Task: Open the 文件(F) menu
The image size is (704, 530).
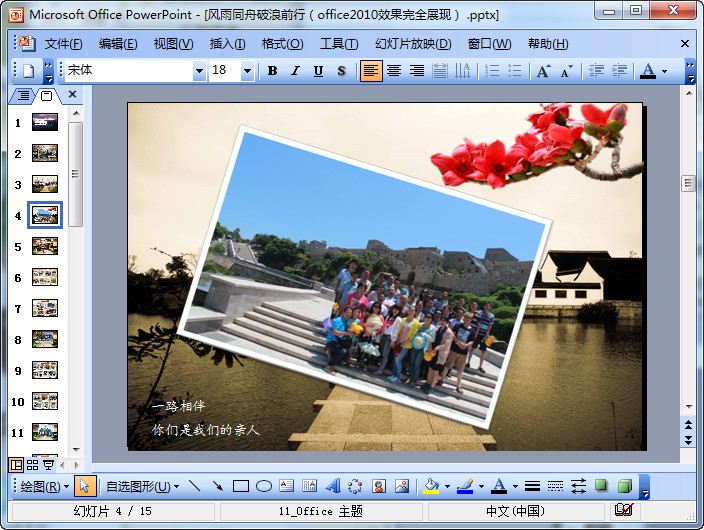Action: tap(63, 44)
